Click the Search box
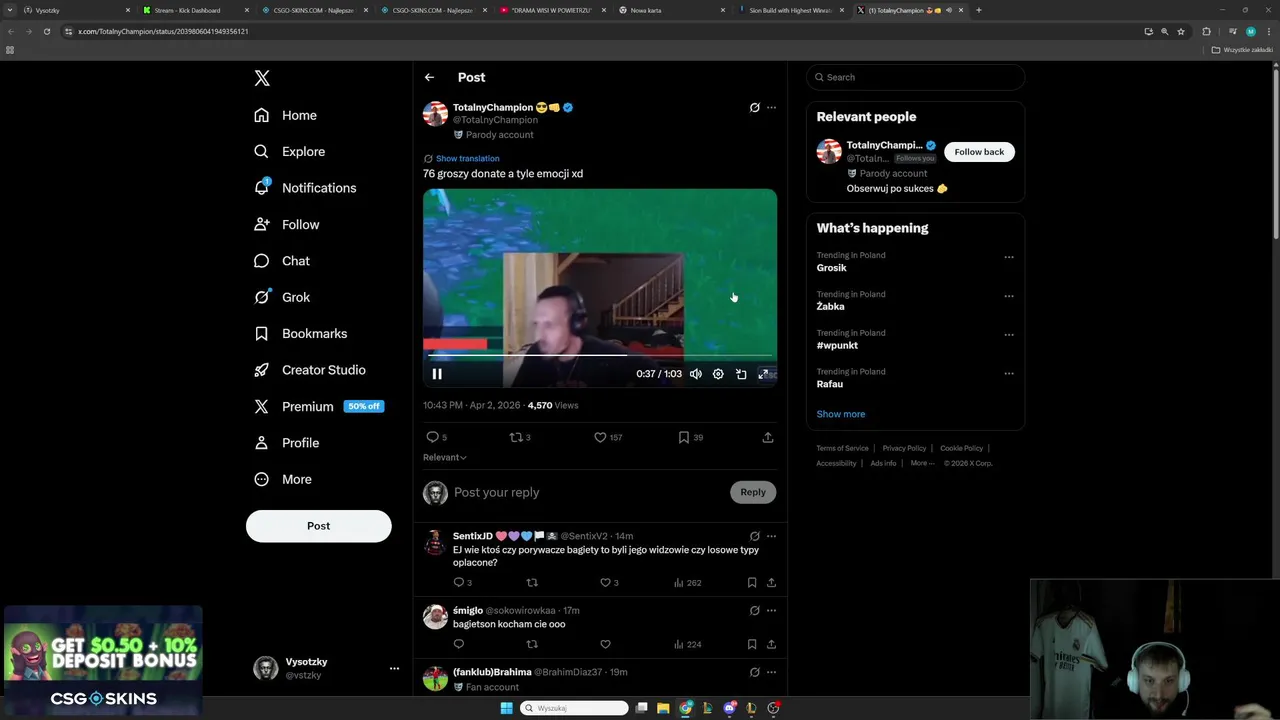 coord(916,77)
